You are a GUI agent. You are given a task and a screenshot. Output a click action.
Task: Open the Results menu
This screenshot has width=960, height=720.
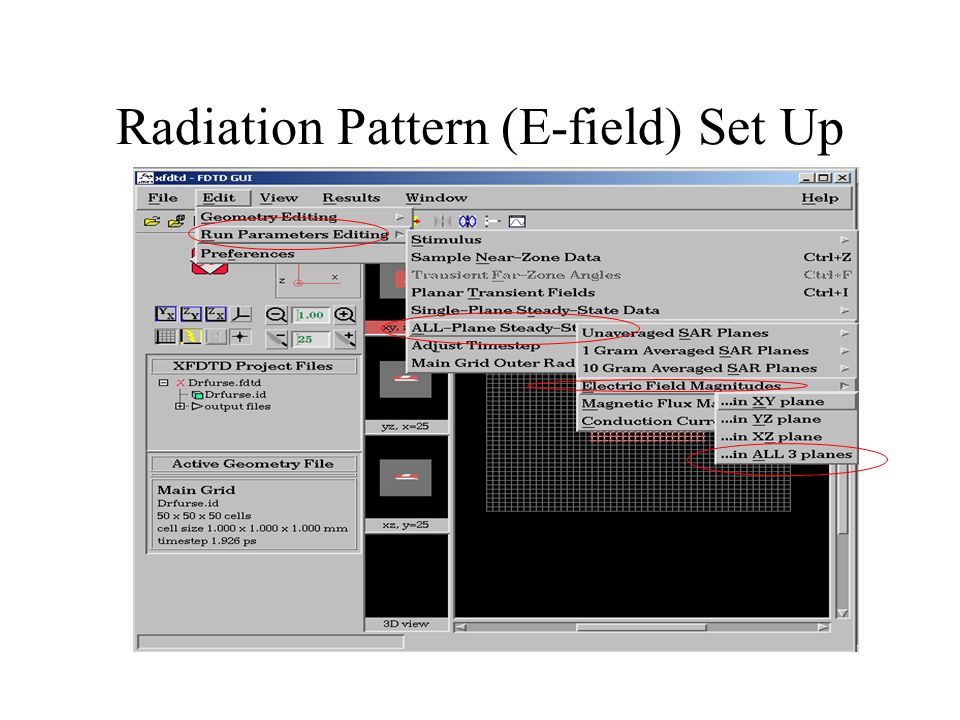coord(351,198)
